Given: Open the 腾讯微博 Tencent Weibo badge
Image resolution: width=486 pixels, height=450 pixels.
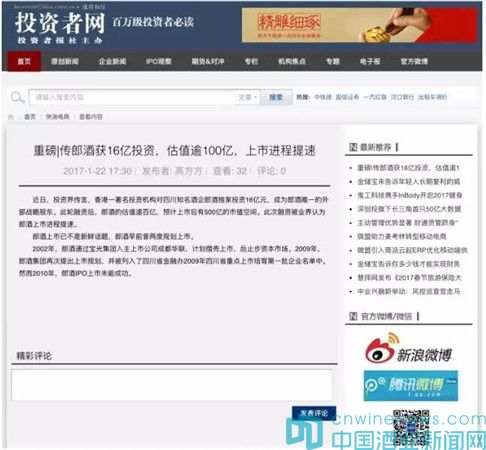Looking at the screenshot, I should 411,386.
